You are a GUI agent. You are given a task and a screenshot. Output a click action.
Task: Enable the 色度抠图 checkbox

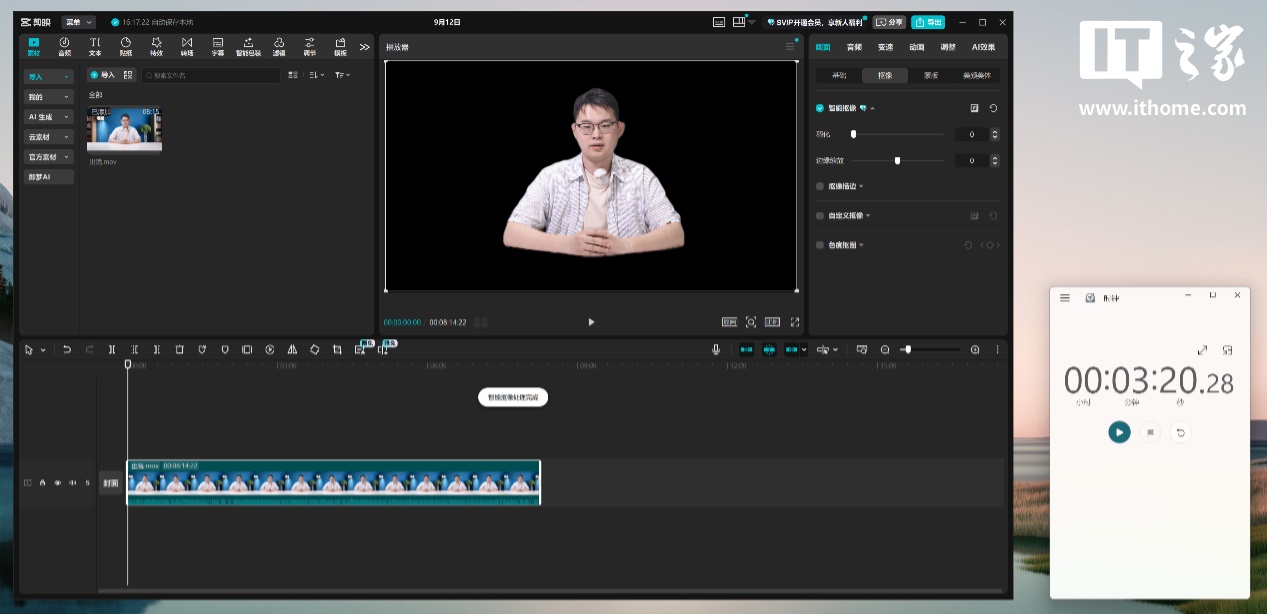click(x=820, y=245)
